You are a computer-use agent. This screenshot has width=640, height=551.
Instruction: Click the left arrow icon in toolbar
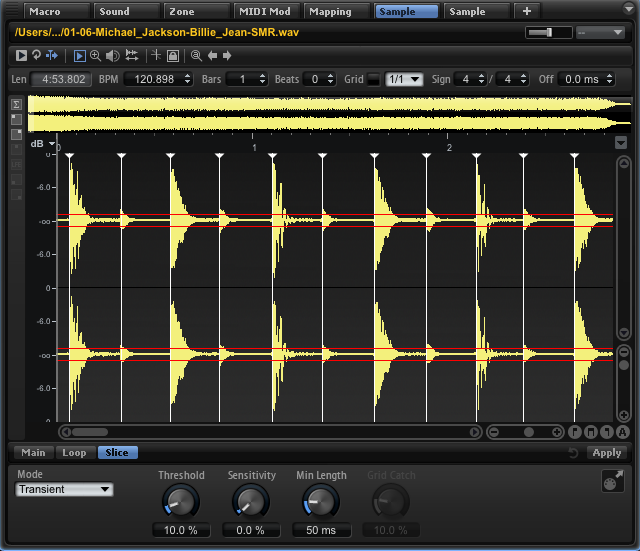[212, 56]
